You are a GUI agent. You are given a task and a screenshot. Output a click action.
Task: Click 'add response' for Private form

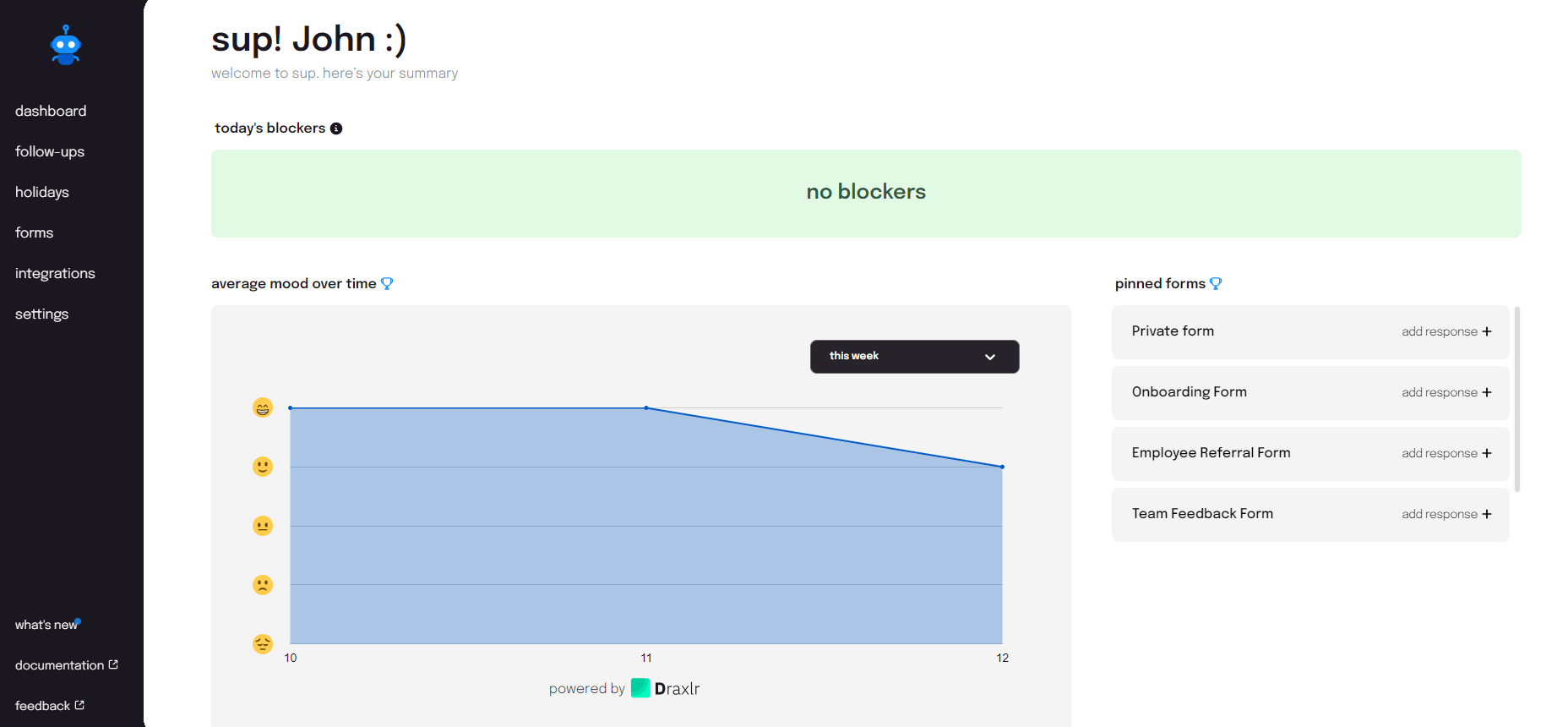pyautogui.click(x=1440, y=331)
